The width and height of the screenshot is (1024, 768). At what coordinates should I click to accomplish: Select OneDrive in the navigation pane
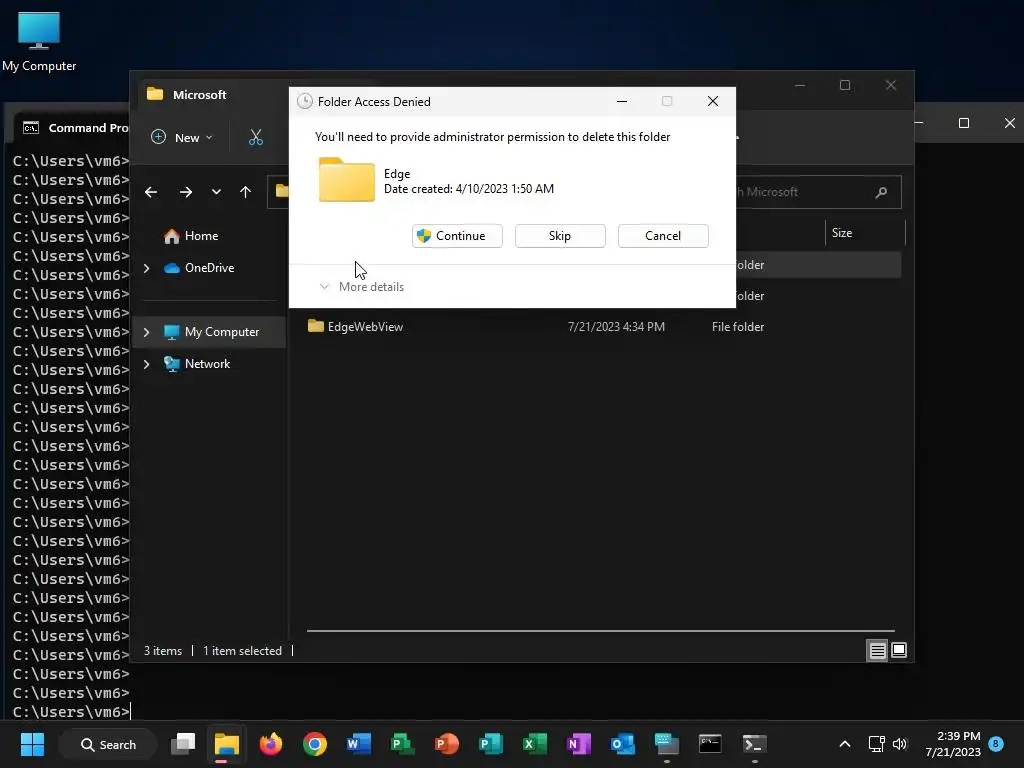[x=199, y=268]
